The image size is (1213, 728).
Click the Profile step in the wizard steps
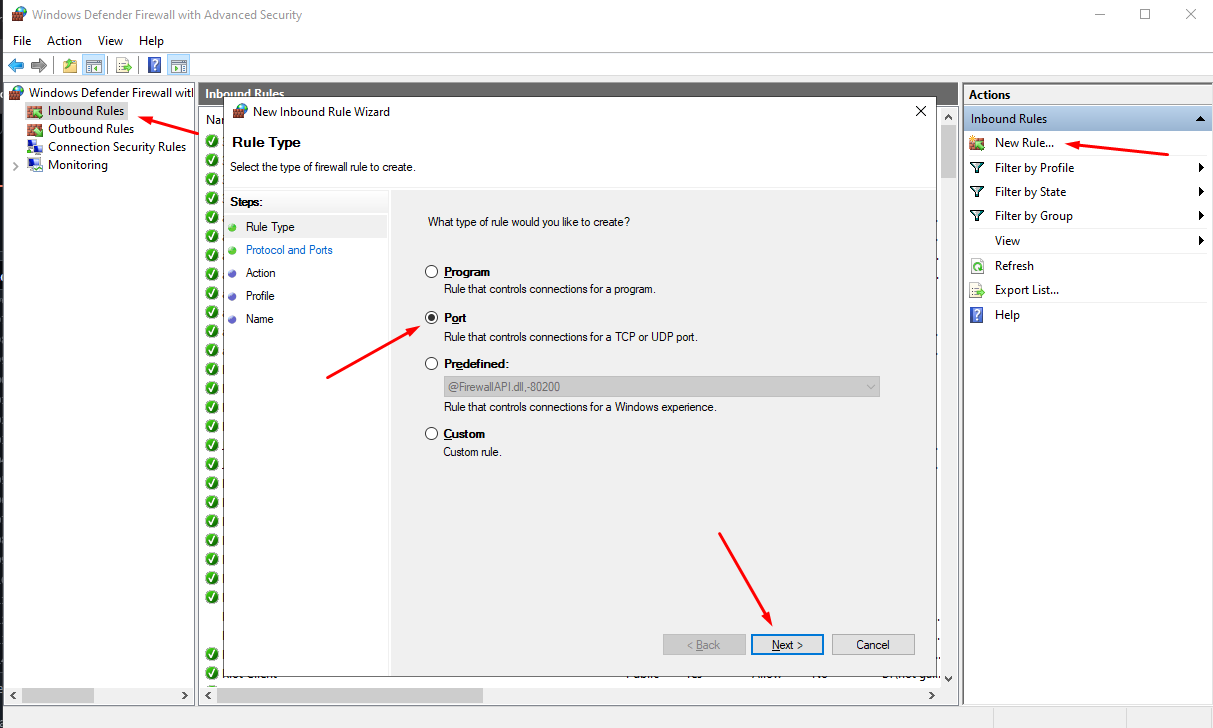click(x=260, y=296)
